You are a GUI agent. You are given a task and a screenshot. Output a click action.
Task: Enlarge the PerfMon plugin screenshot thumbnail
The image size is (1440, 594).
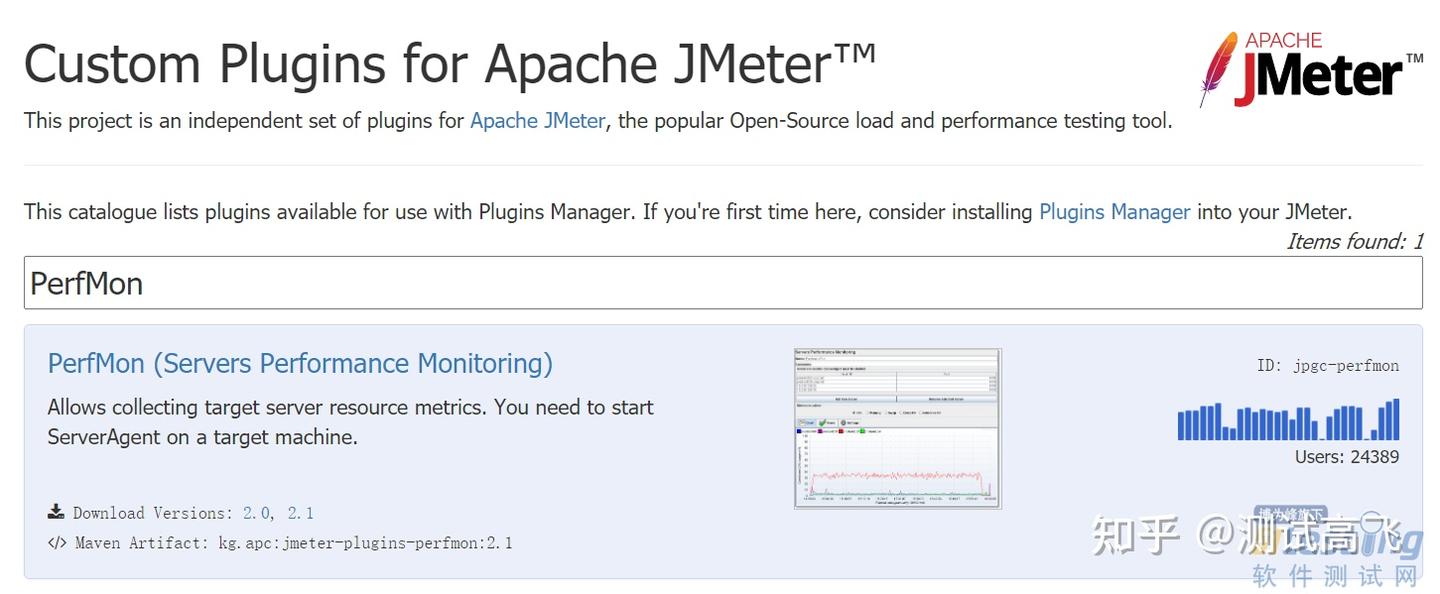click(897, 428)
